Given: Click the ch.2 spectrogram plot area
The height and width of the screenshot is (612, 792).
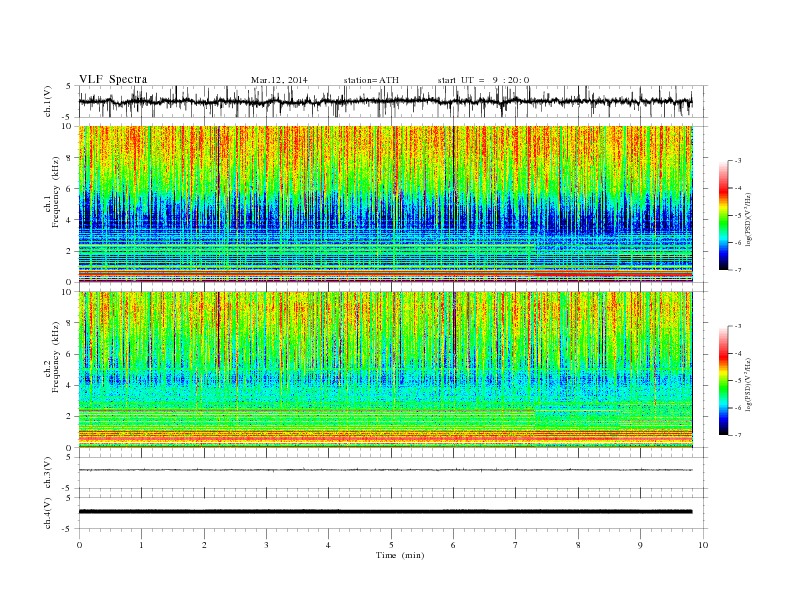Looking at the screenshot, I should click(385, 369).
